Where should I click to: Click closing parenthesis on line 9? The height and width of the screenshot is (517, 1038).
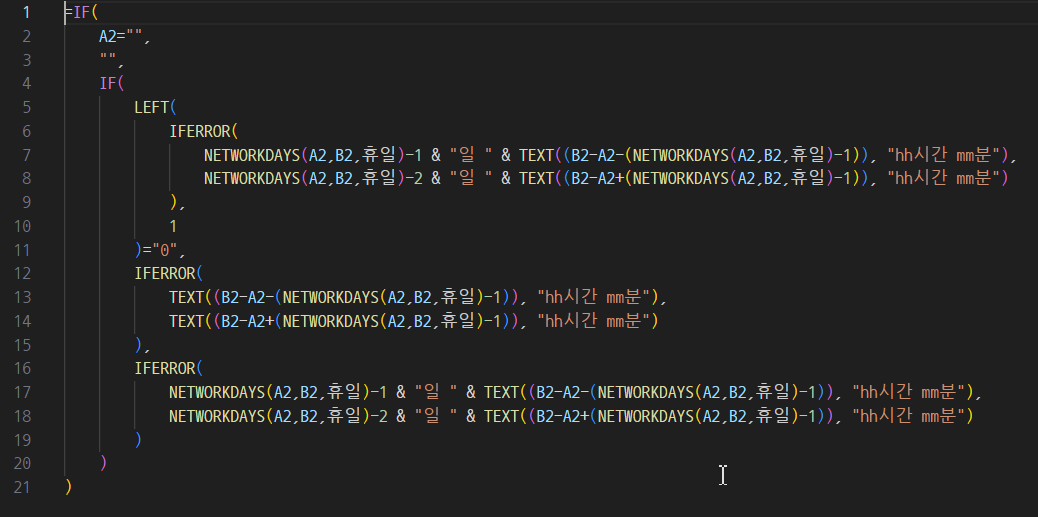tap(173, 203)
